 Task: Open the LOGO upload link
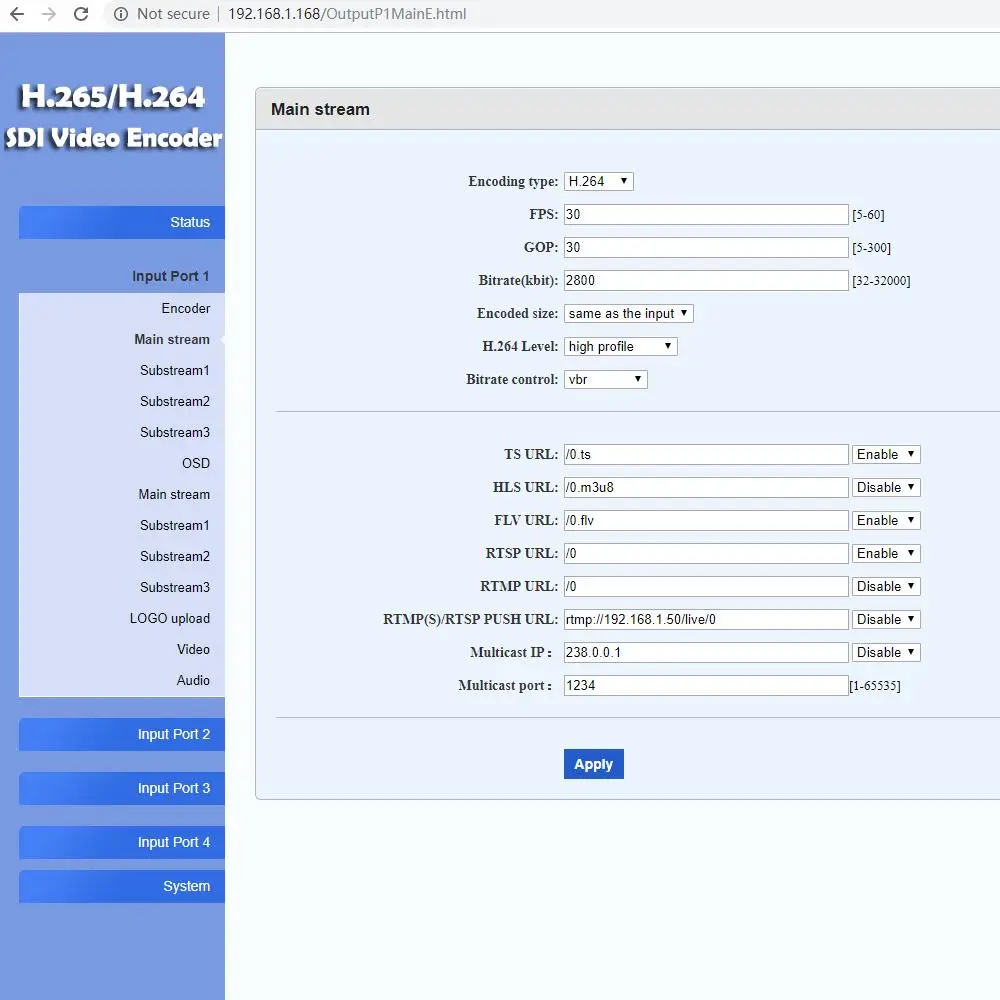(x=170, y=619)
